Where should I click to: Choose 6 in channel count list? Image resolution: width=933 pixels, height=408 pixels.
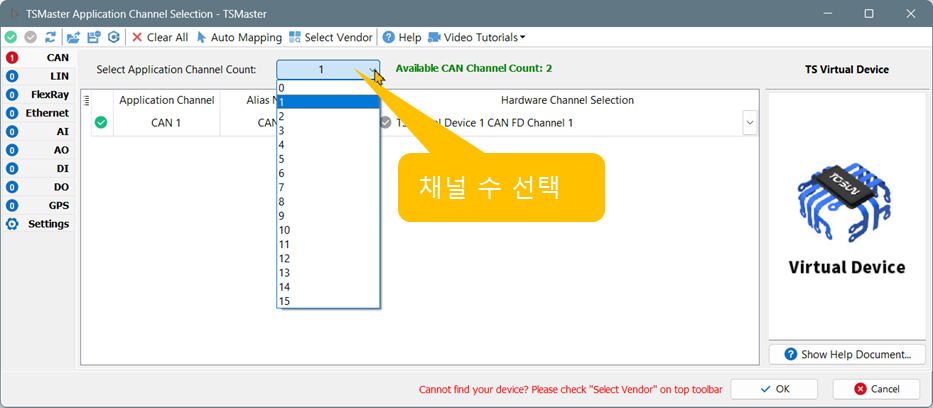328,173
